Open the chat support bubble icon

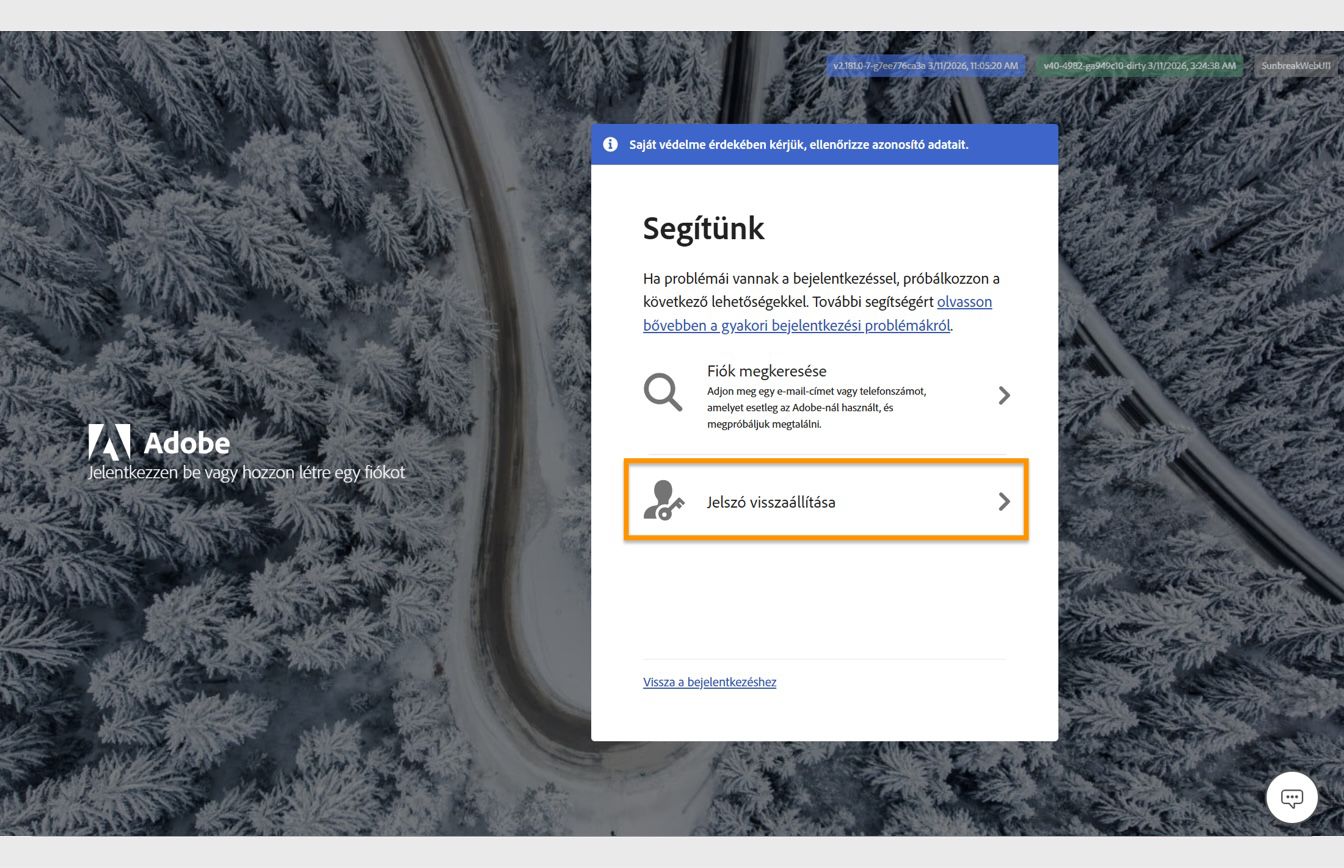click(x=1292, y=798)
